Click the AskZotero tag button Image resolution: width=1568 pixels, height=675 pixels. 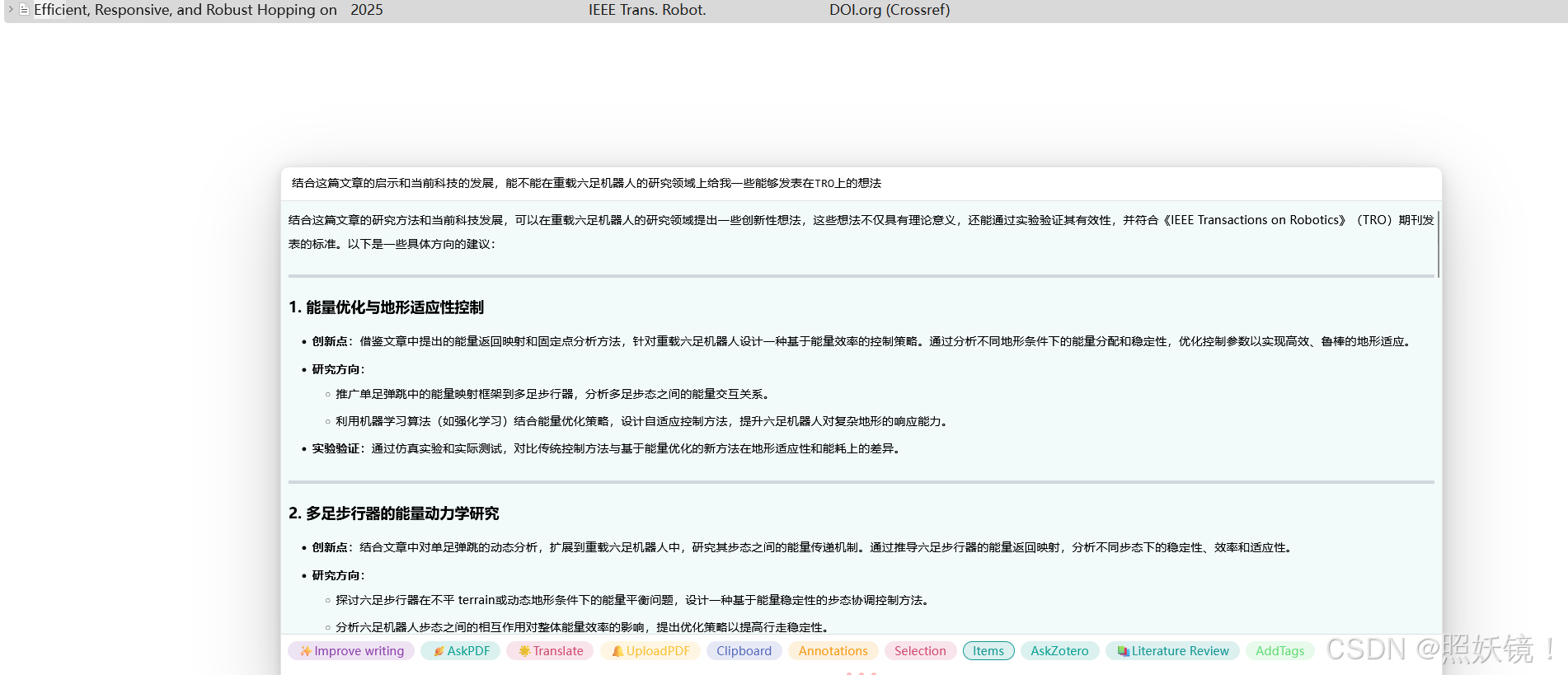coord(1060,651)
